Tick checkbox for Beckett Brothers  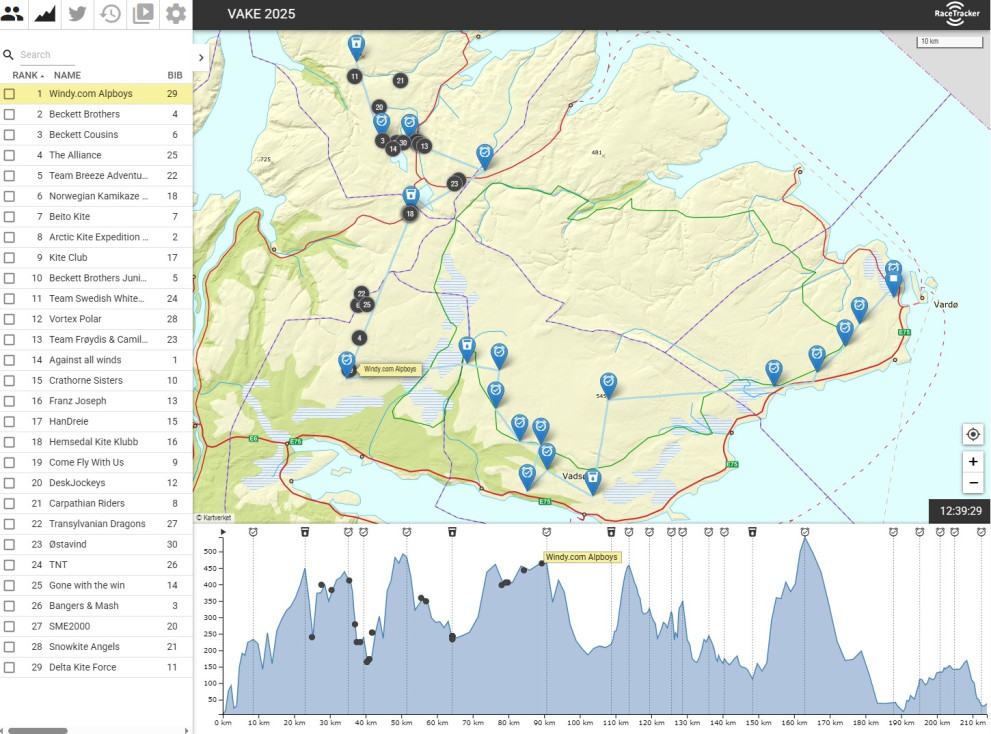(x=9, y=114)
